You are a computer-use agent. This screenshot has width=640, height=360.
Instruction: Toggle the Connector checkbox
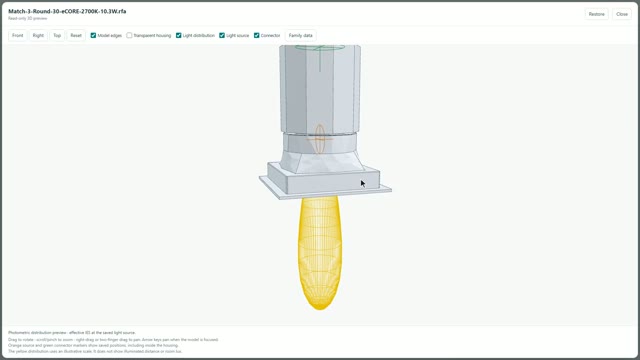[x=257, y=36]
